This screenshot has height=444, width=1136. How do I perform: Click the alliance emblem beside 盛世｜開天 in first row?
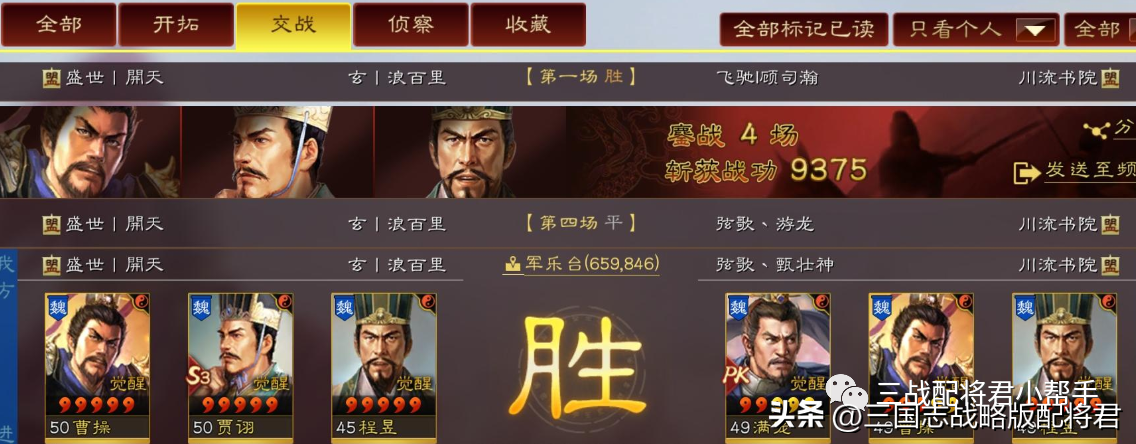pos(51,78)
